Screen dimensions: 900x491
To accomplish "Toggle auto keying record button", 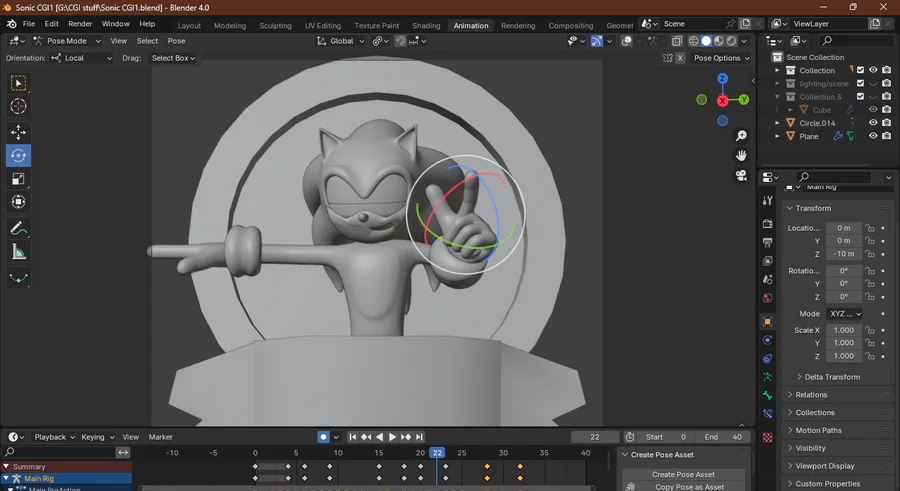I will 323,437.
